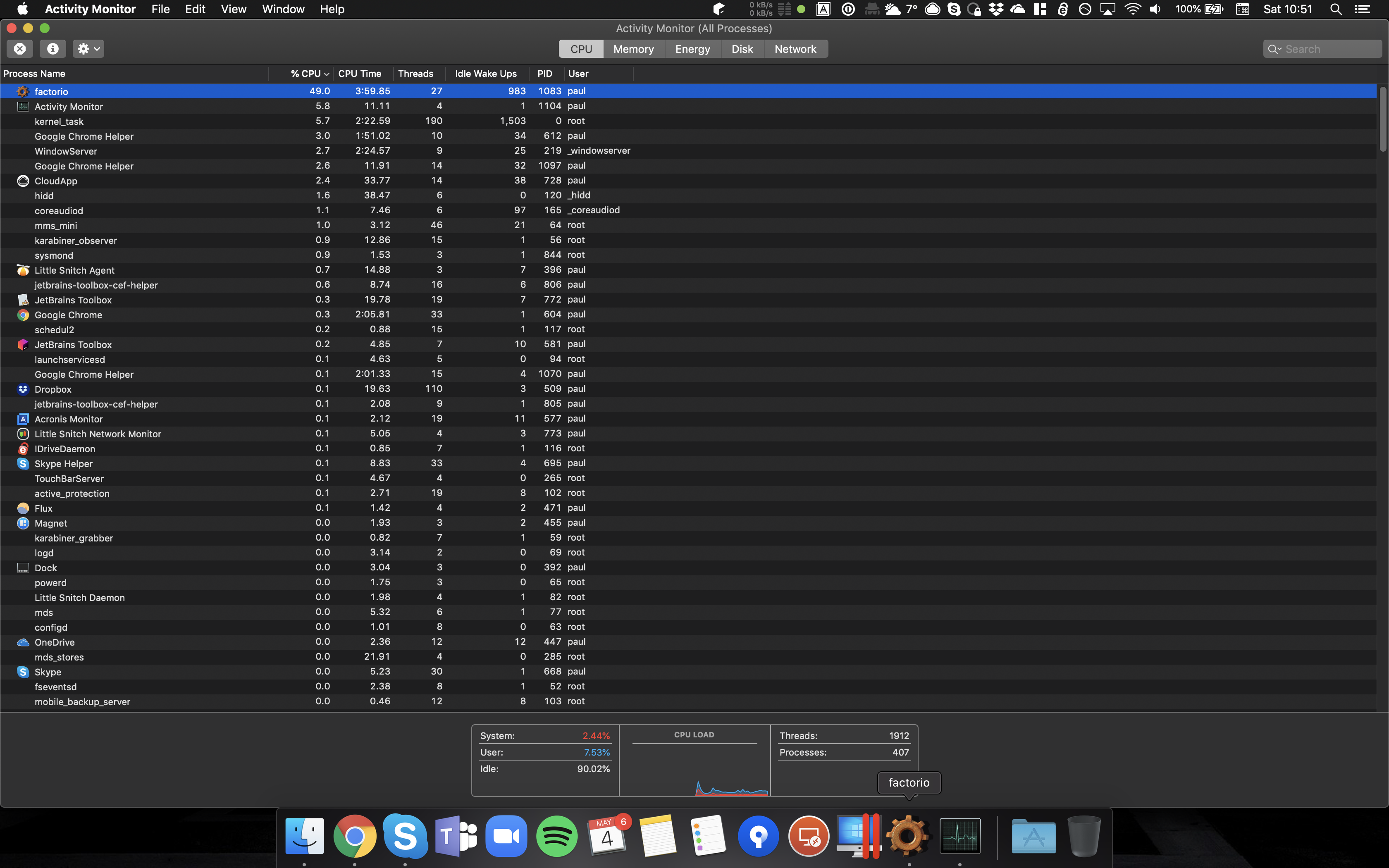Open the volume menu bar icon
This screenshot has height=868, width=1389.
pos(1155,9)
